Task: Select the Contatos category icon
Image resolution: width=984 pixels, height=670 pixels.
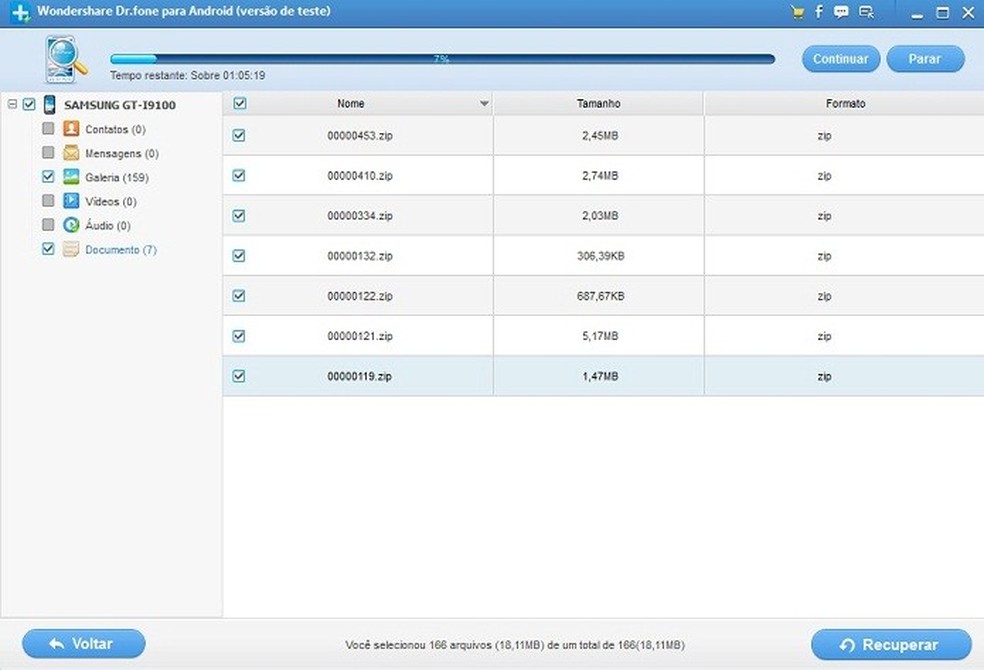Action: (x=71, y=129)
